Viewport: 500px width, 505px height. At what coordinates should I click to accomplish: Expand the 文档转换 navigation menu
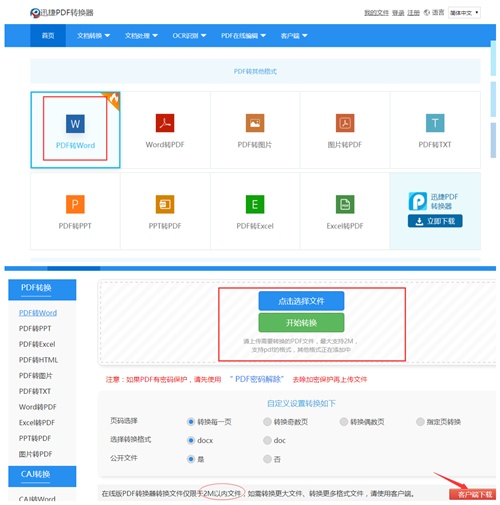click(93, 35)
